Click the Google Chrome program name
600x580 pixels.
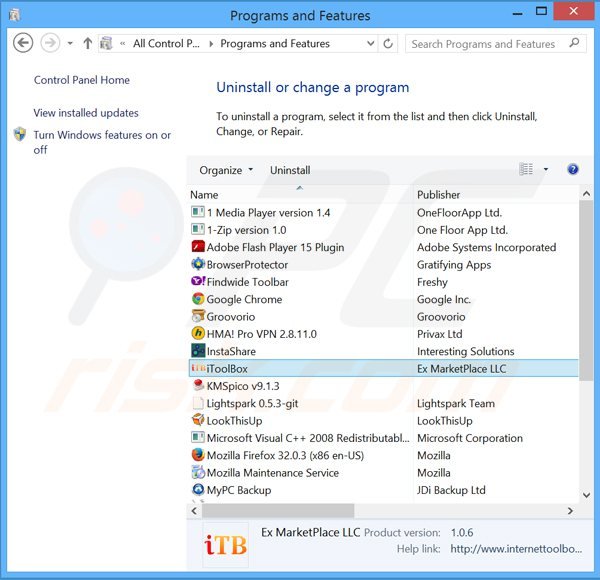pyautogui.click(x=244, y=299)
